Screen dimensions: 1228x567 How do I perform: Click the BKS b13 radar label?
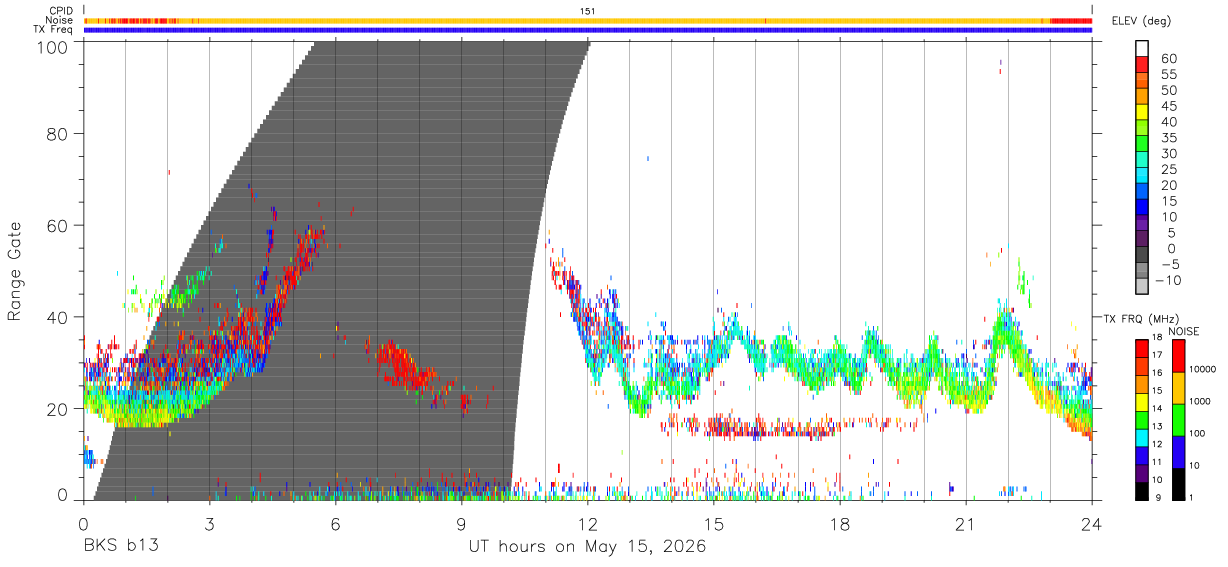click(x=121, y=547)
